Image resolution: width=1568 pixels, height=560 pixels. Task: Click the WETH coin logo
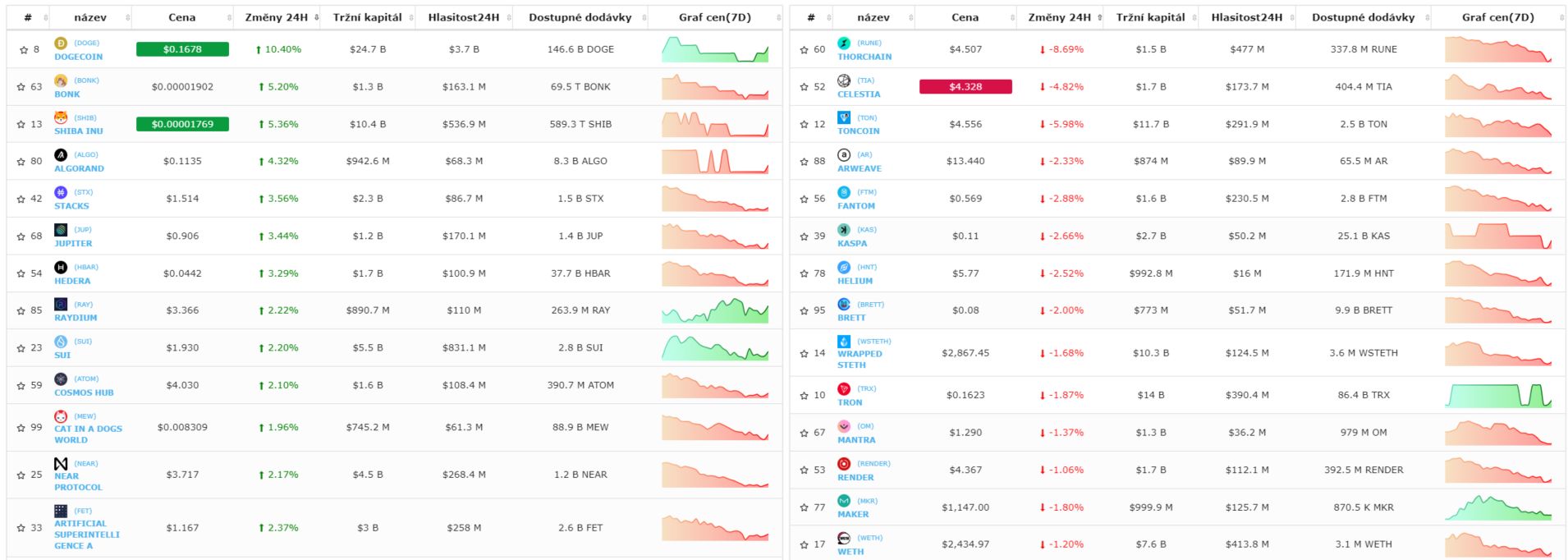click(844, 538)
